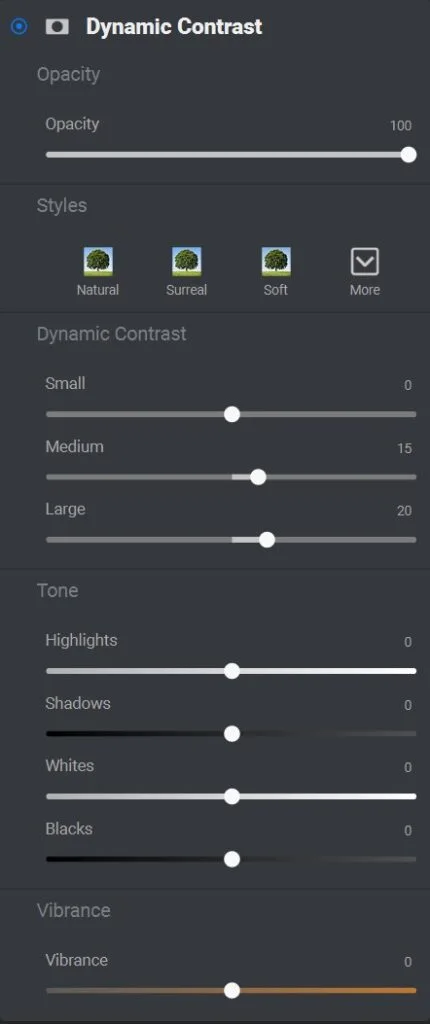Toggle the Dynamic Contrast filter on/off circle
Screen dimensions: 430x1024
click(20, 27)
